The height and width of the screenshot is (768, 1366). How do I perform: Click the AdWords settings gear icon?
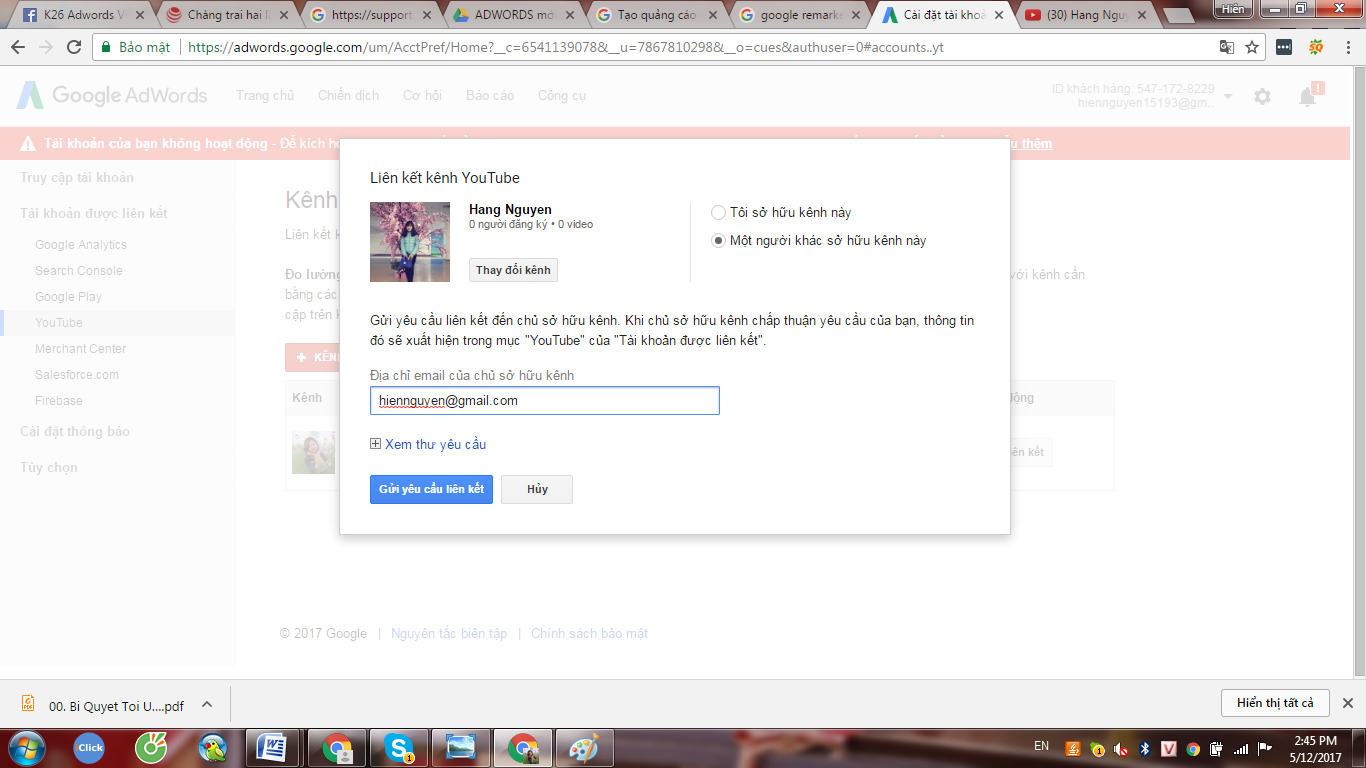pos(1262,97)
